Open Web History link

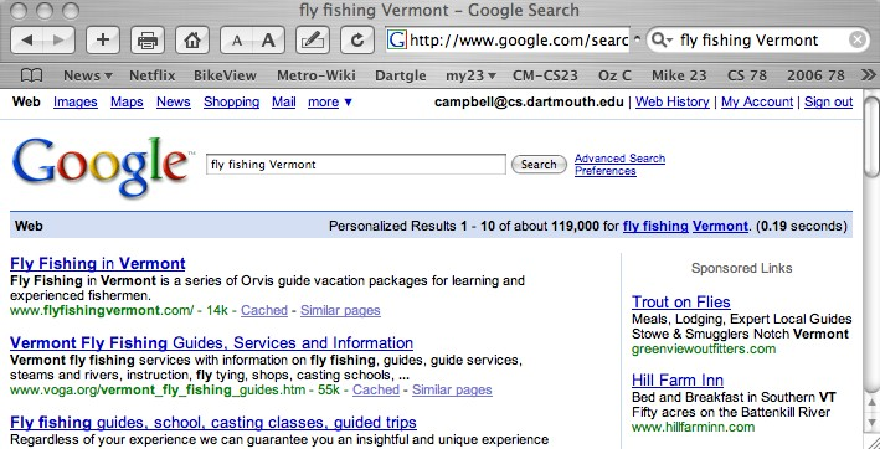click(672, 102)
